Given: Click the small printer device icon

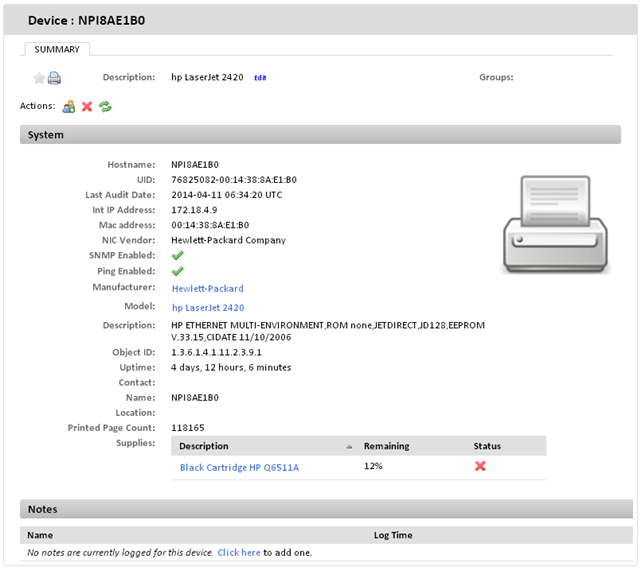Looking at the screenshot, I should click(54, 78).
